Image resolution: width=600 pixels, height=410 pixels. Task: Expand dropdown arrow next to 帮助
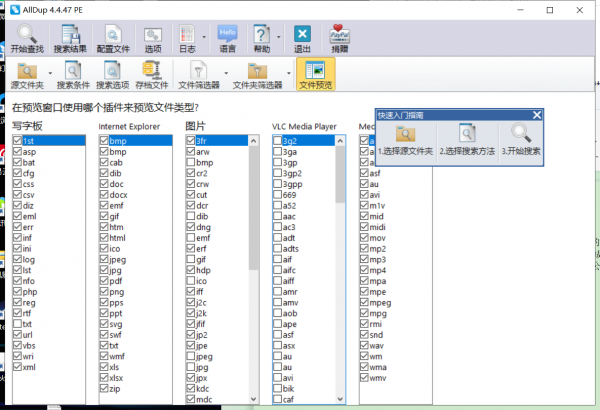[x=278, y=37]
